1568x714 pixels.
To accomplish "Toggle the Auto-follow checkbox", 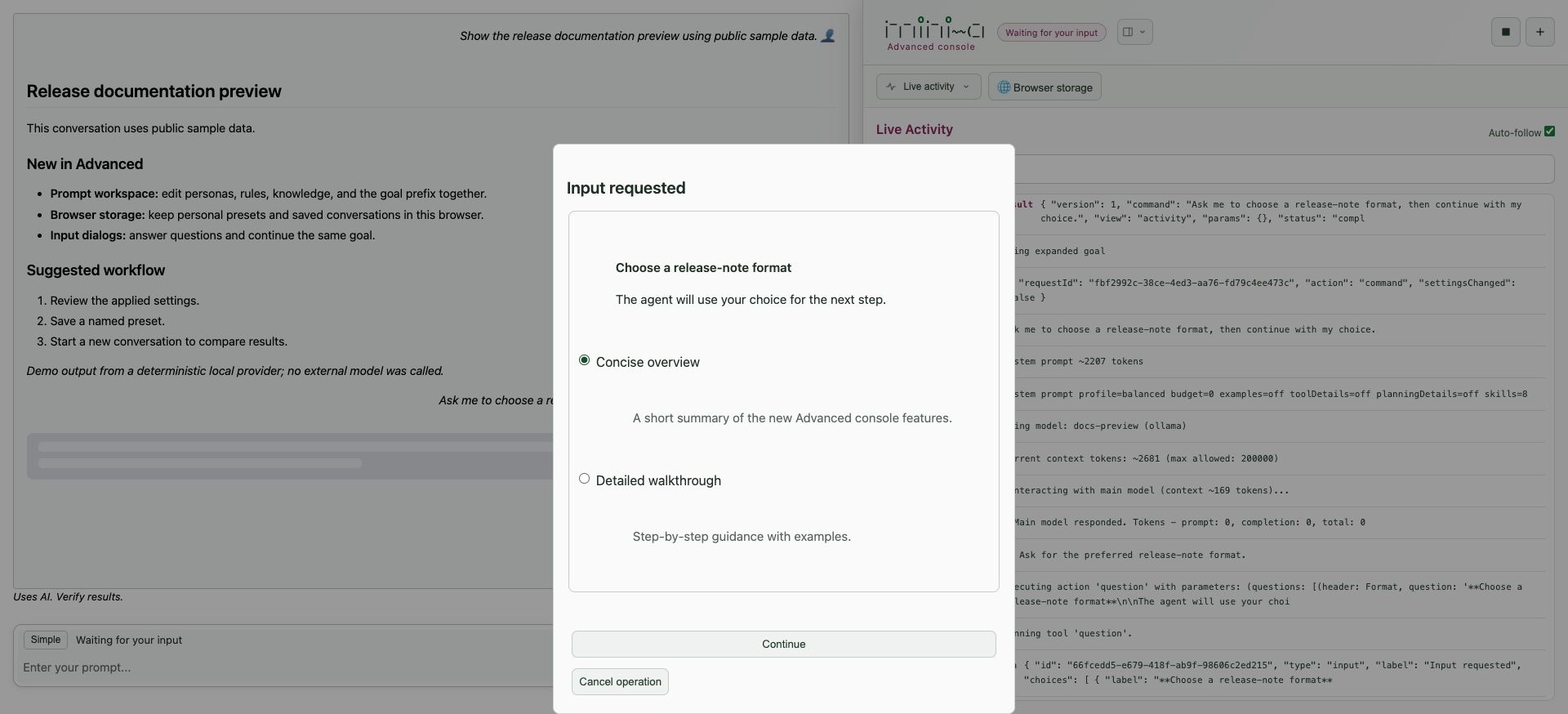I will pyautogui.click(x=1549, y=132).
